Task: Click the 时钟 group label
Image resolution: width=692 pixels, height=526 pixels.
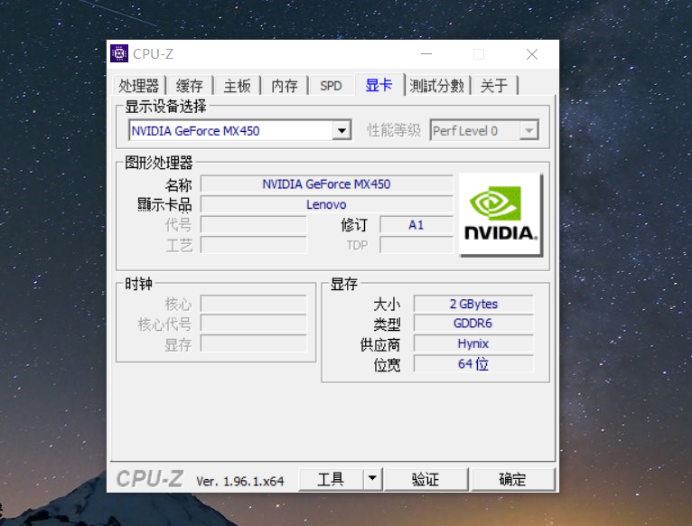Action: click(139, 284)
